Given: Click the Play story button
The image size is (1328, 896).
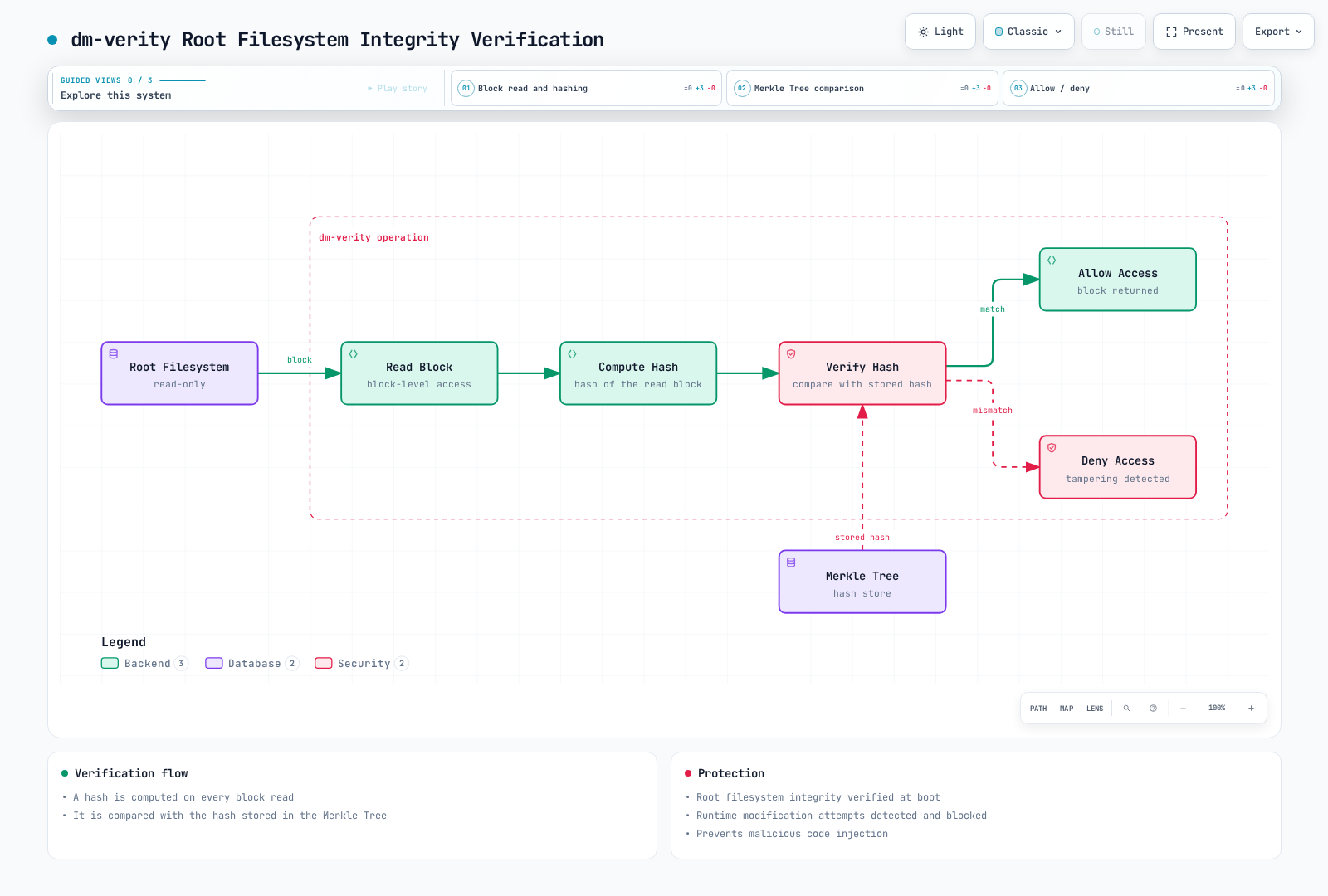Looking at the screenshot, I should click(x=398, y=88).
